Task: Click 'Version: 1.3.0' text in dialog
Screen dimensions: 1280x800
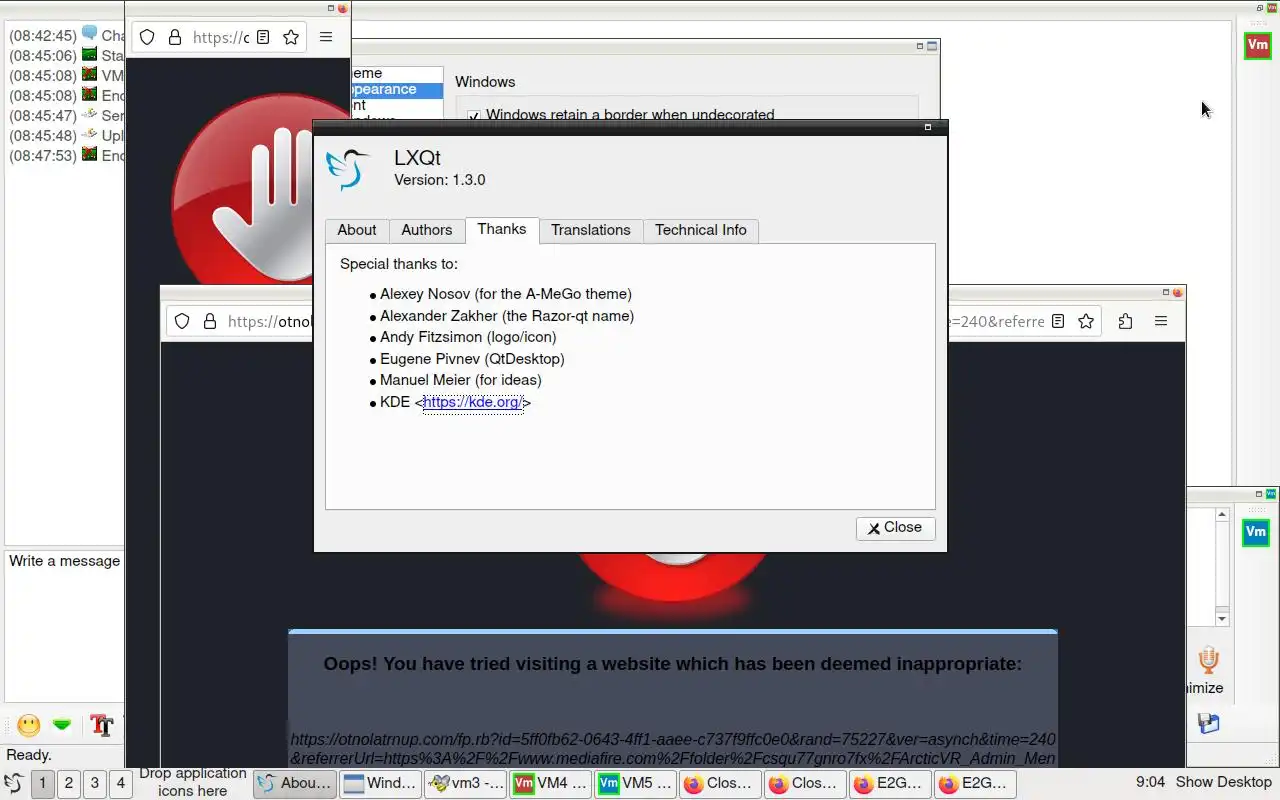Action: pos(439,180)
